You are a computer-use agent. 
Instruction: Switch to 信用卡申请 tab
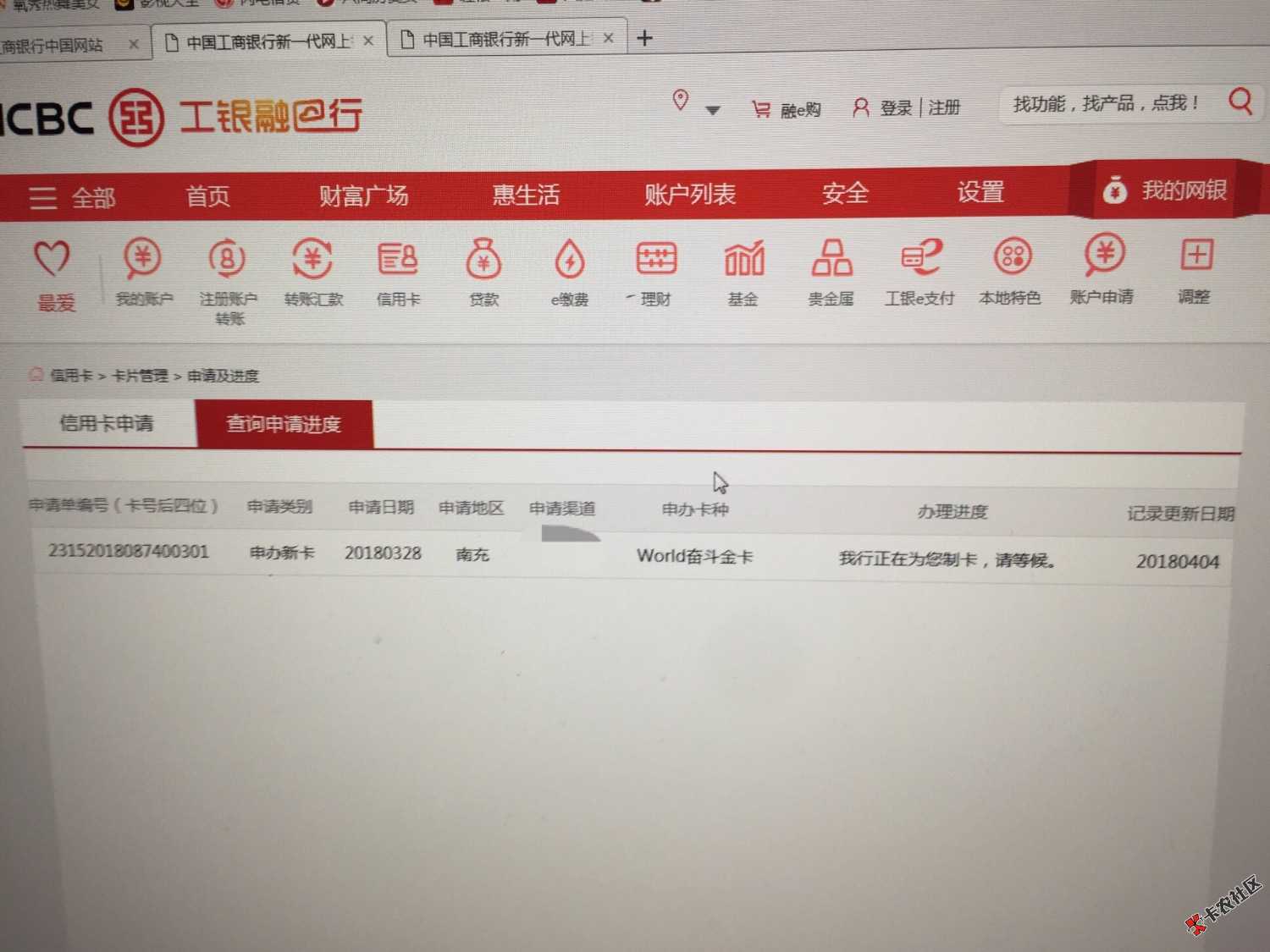tap(108, 423)
